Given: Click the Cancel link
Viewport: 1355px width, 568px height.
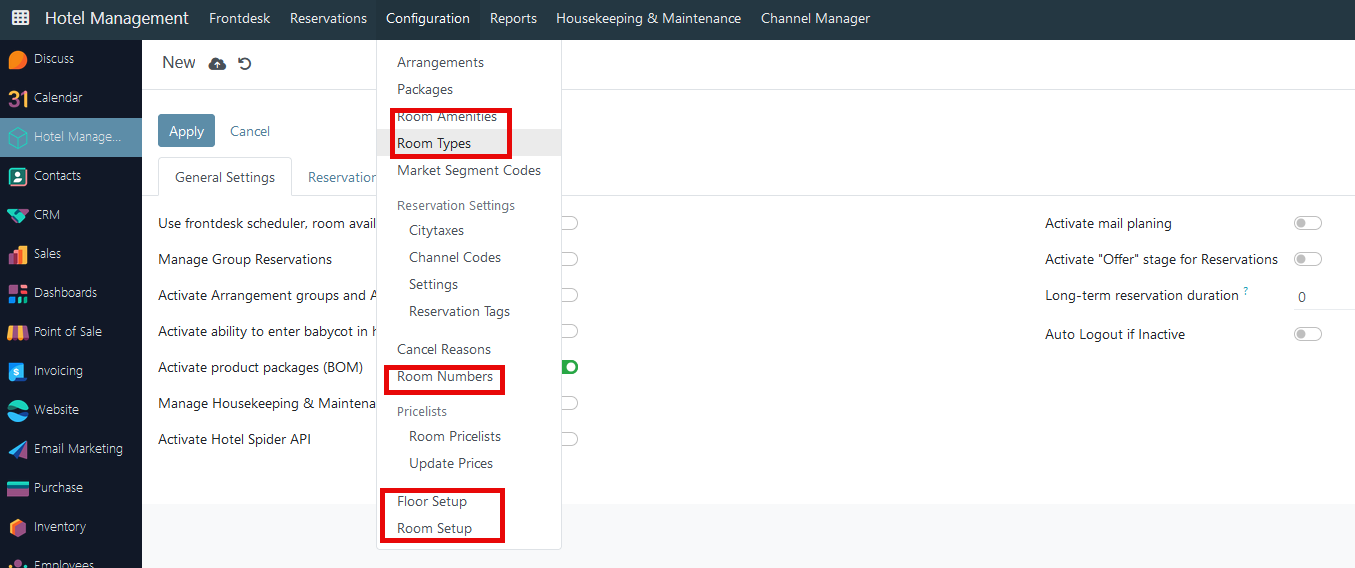Looking at the screenshot, I should [250, 131].
